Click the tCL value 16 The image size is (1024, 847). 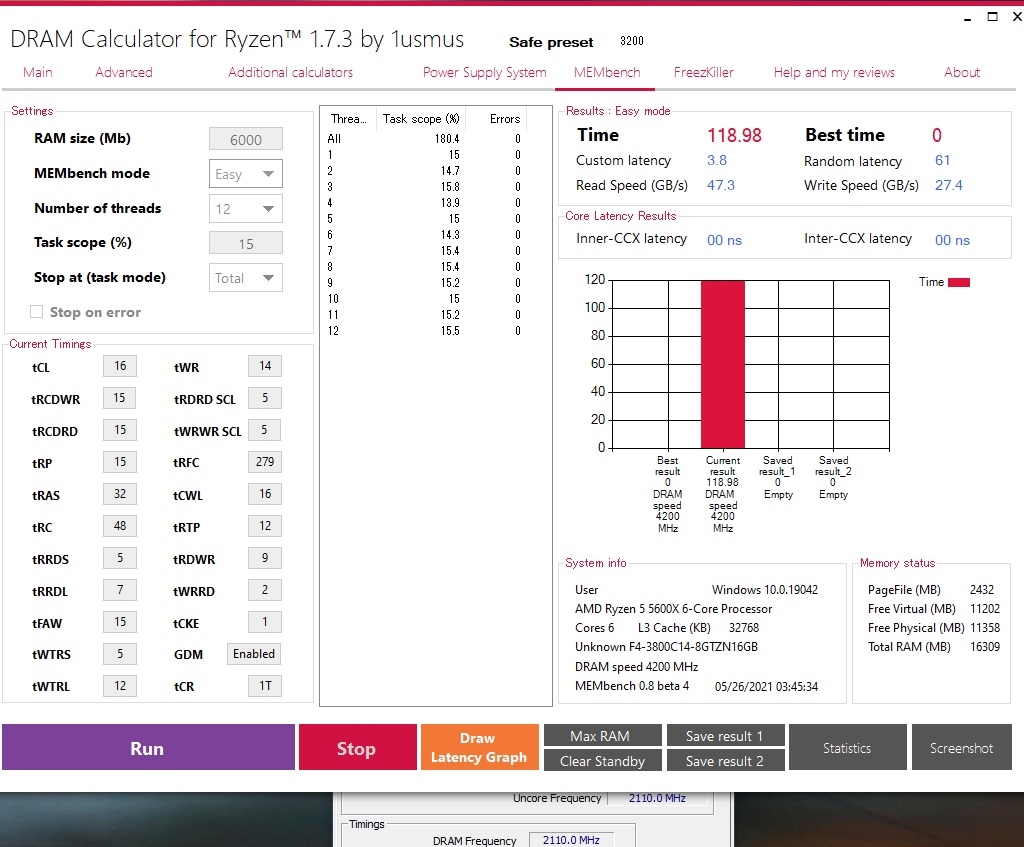(120, 366)
